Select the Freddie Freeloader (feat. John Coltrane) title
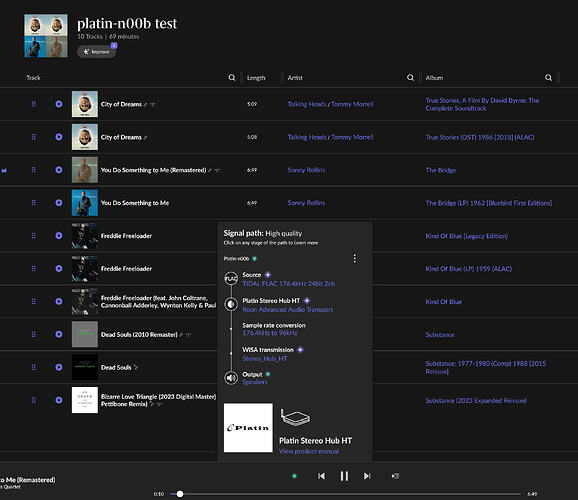 (x=159, y=302)
